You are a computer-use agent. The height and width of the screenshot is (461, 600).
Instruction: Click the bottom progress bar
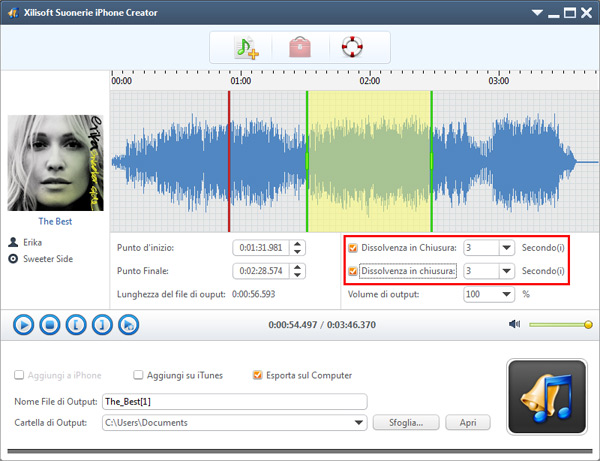300,451
